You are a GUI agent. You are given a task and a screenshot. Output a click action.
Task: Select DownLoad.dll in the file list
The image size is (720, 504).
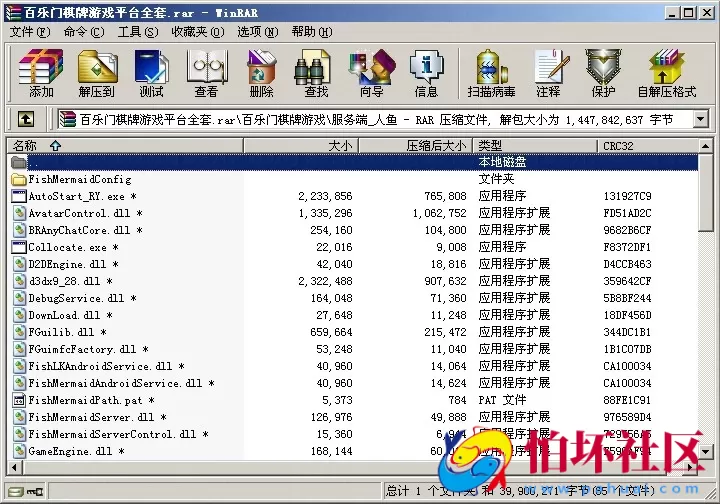click(x=70, y=315)
